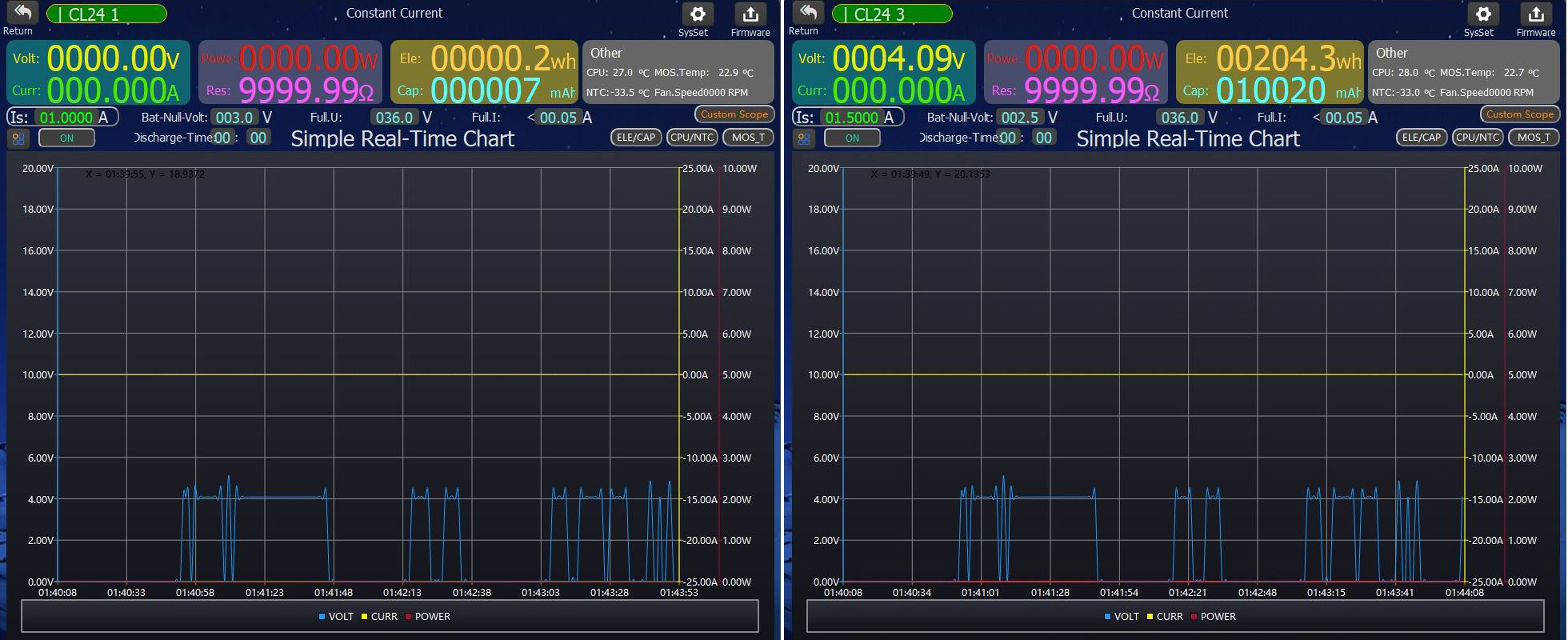Toggle the VOLT legend series in CL24 1 chart

336,617
